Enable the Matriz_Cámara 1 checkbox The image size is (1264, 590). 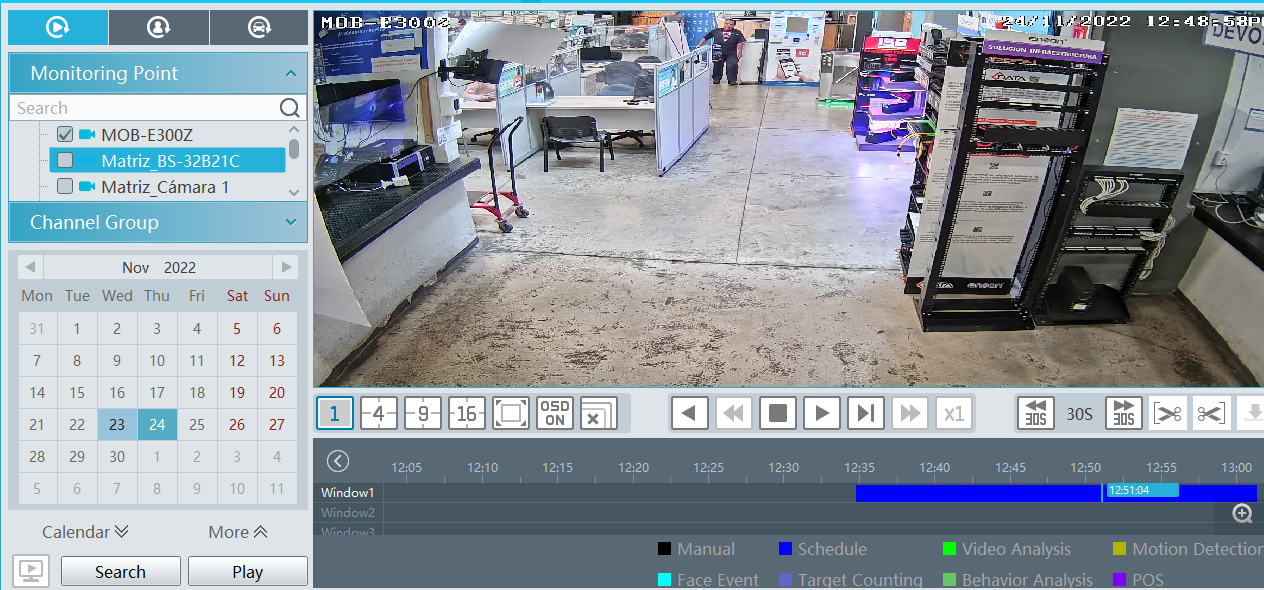(65, 186)
